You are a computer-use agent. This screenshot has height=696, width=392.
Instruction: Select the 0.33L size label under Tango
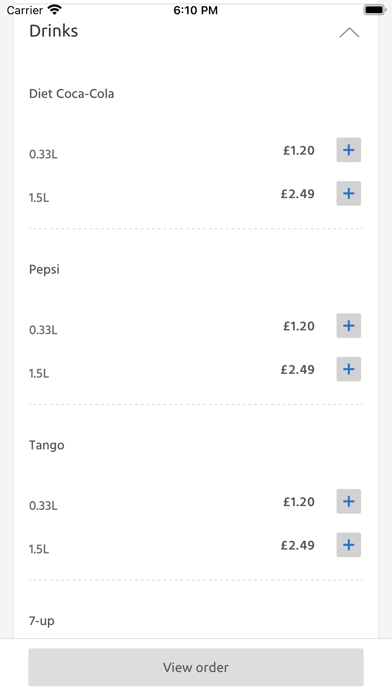point(43,506)
